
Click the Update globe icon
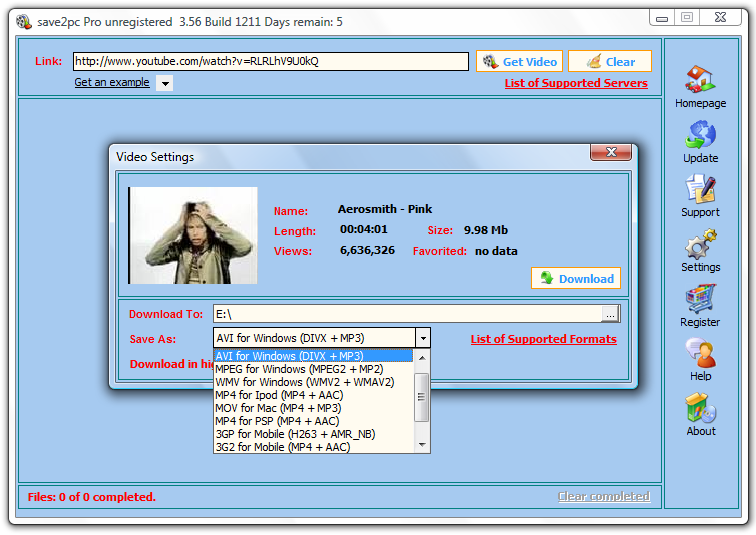point(700,134)
